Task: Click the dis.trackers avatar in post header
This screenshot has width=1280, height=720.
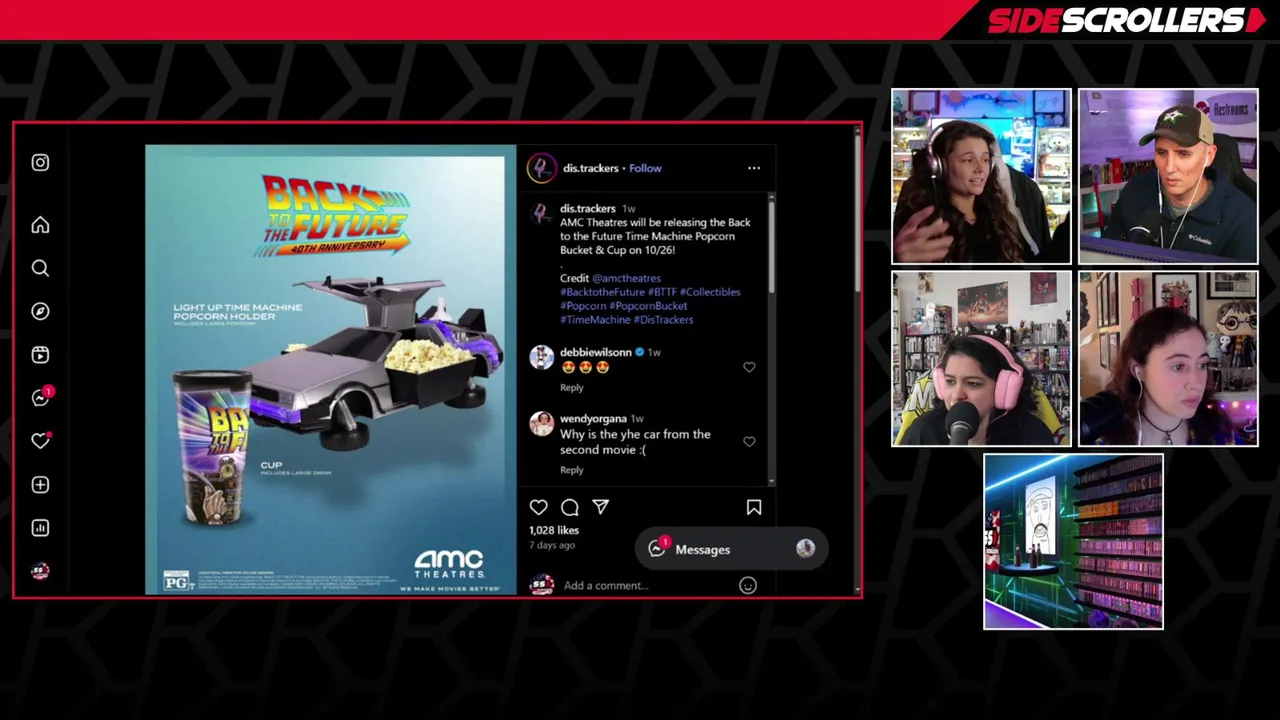Action: (x=541, y=168)
